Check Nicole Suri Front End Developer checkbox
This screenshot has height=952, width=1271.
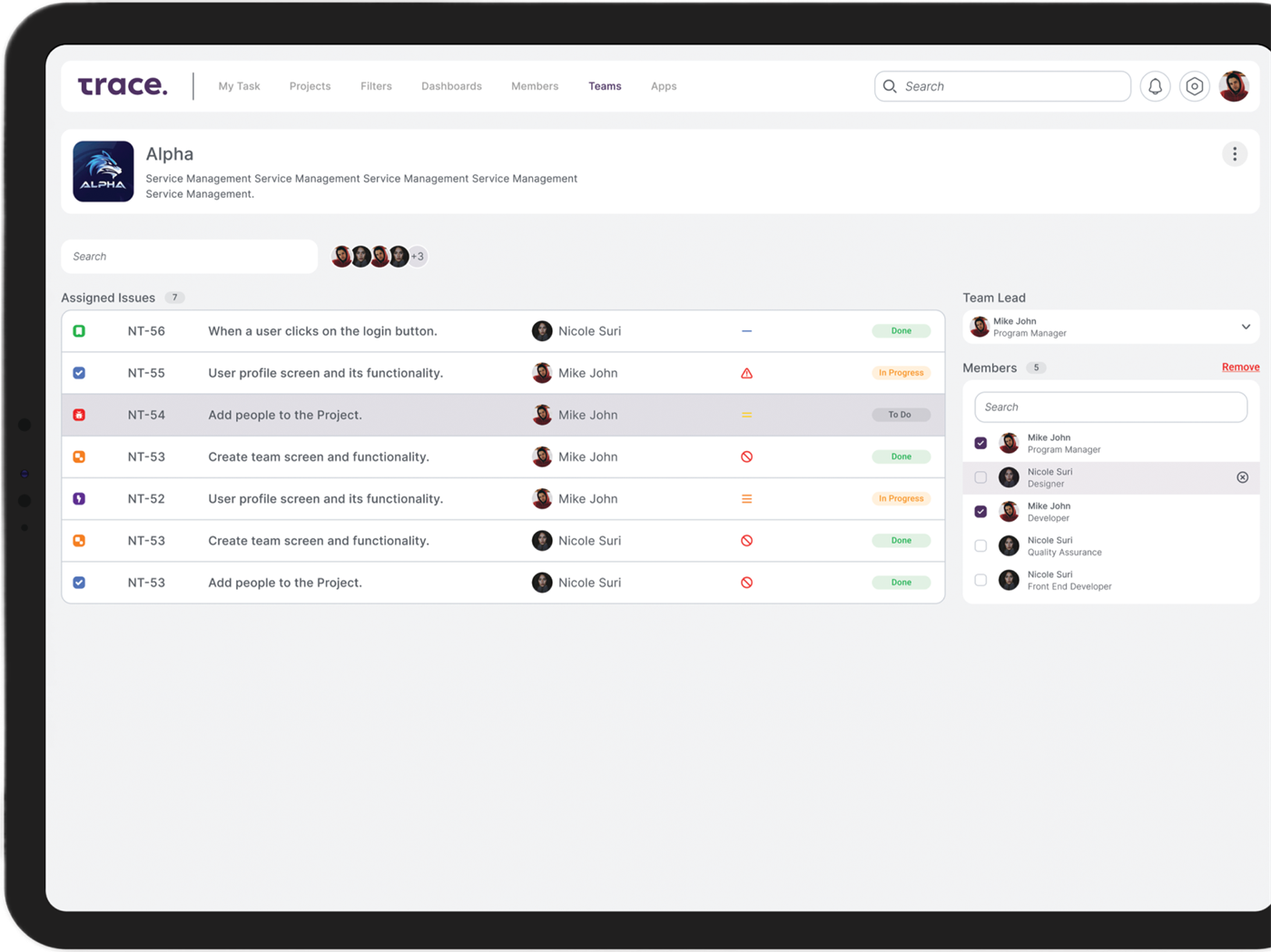tap(980, 580)
